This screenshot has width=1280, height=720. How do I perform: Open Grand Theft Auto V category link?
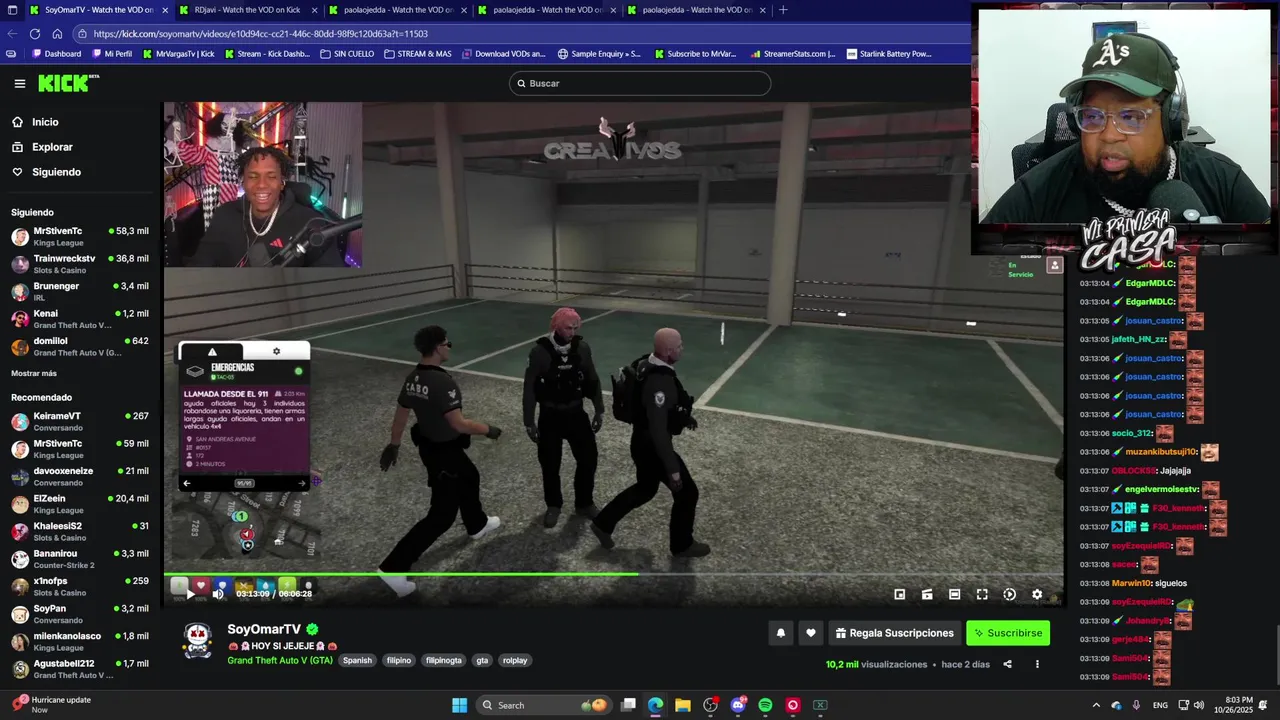280,661
